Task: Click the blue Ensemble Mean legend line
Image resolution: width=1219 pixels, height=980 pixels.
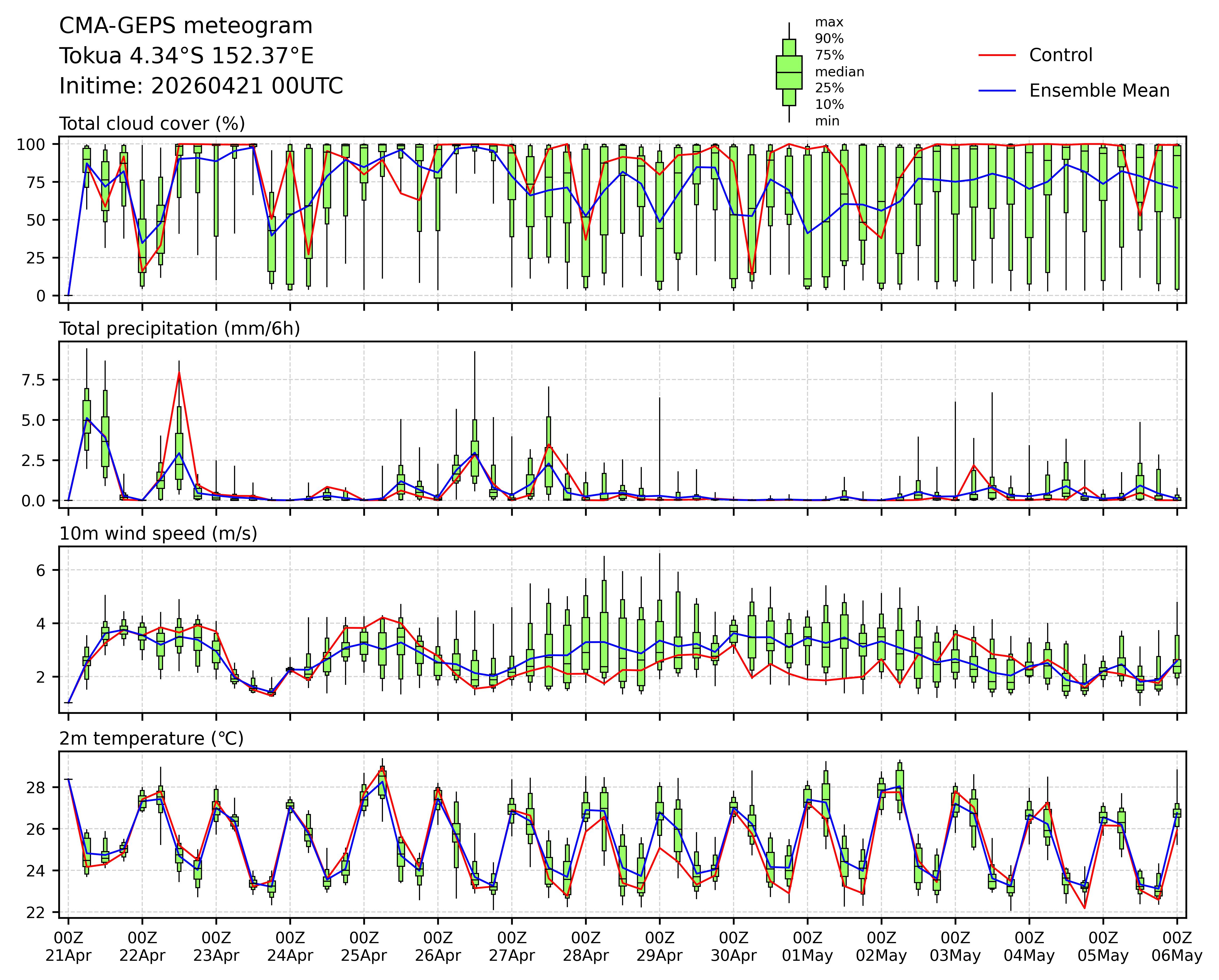Action: (997, 90)
